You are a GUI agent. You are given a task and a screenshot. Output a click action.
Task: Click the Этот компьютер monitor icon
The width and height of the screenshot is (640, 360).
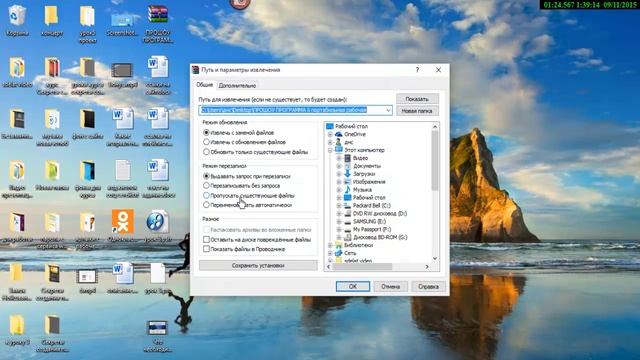(x=339, y=150)
